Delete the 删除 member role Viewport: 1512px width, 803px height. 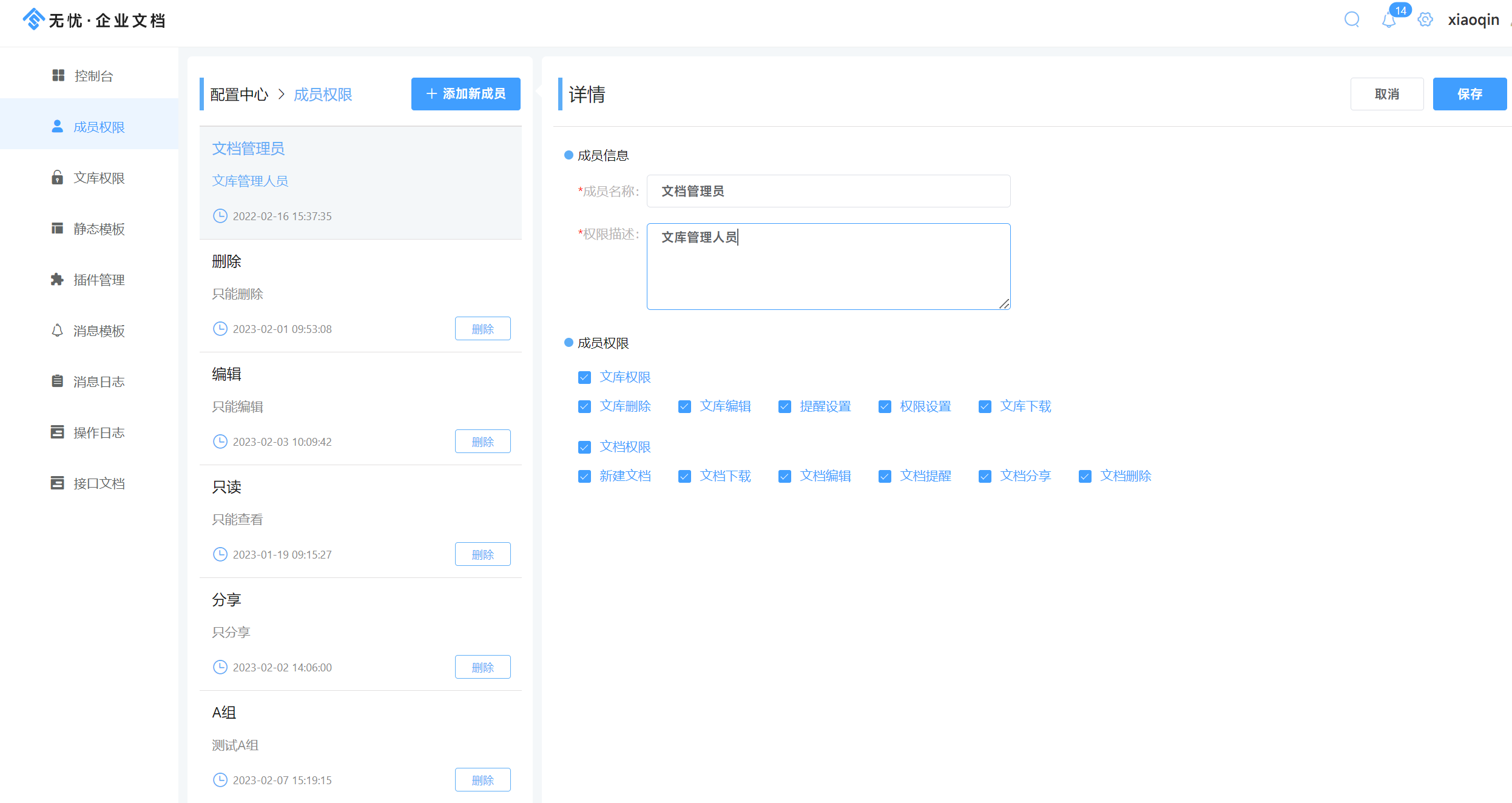(482, 329)
